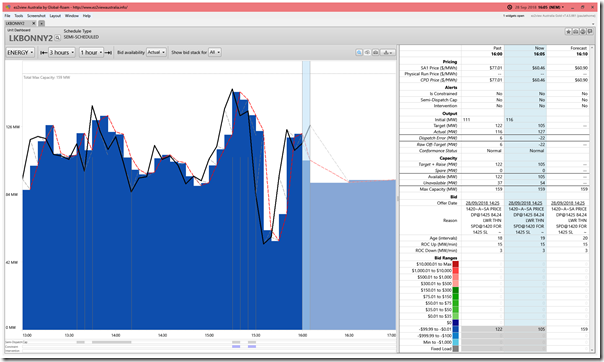Click the $500.01 to $1,000 swatch
The image size is (604, 362).
pos(455,277)
